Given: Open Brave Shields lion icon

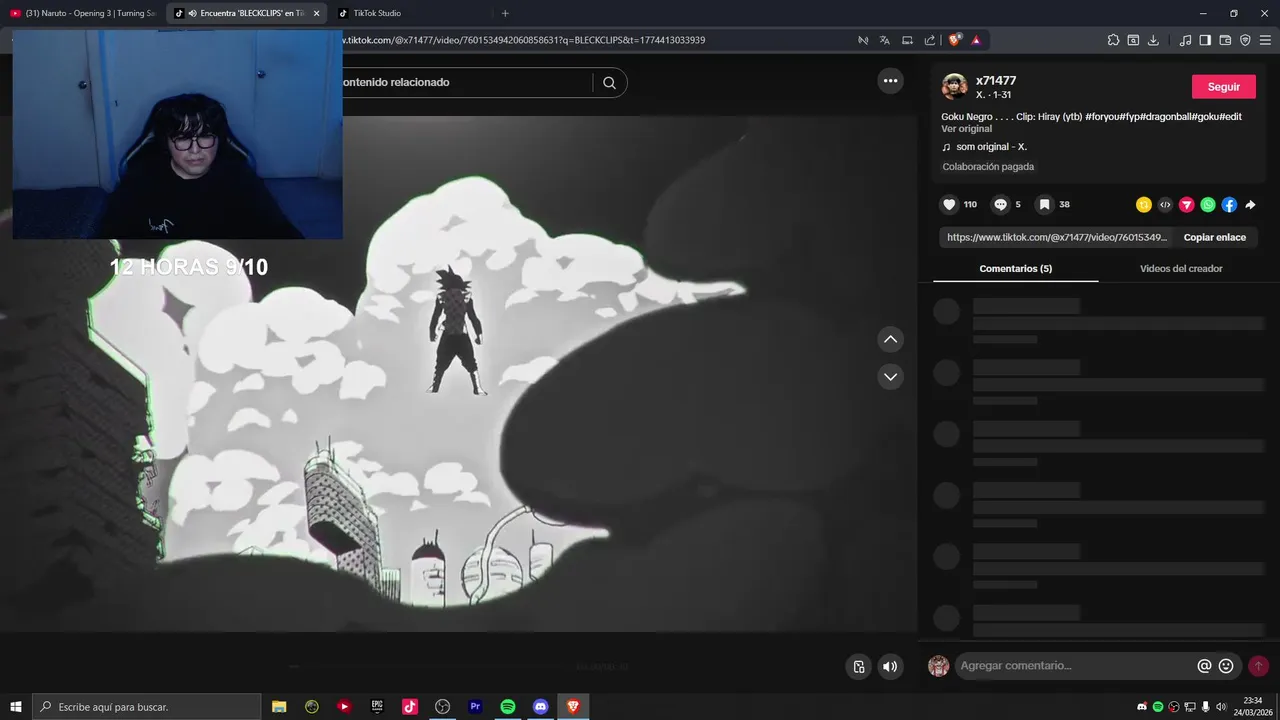Looking at the screenshot, I should click(955, 40).
